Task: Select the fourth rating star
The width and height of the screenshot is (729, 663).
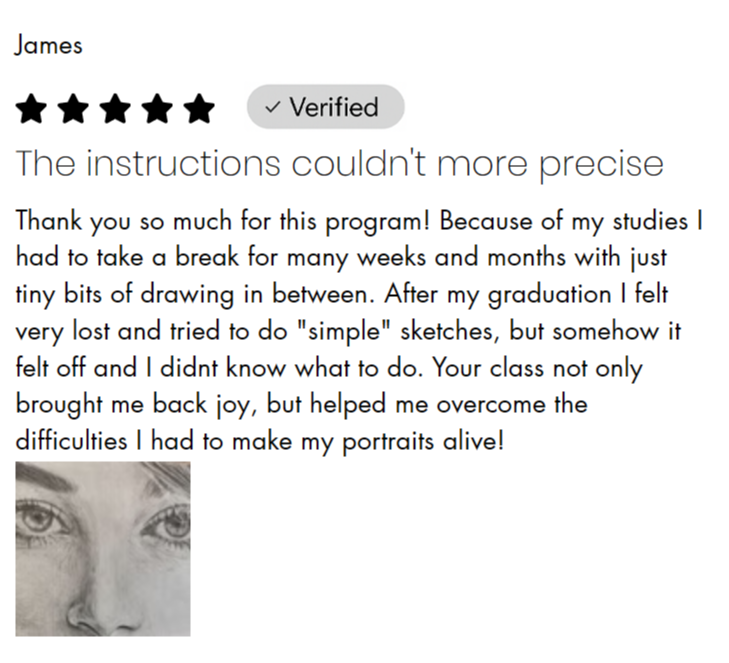Action: (157, 108)
